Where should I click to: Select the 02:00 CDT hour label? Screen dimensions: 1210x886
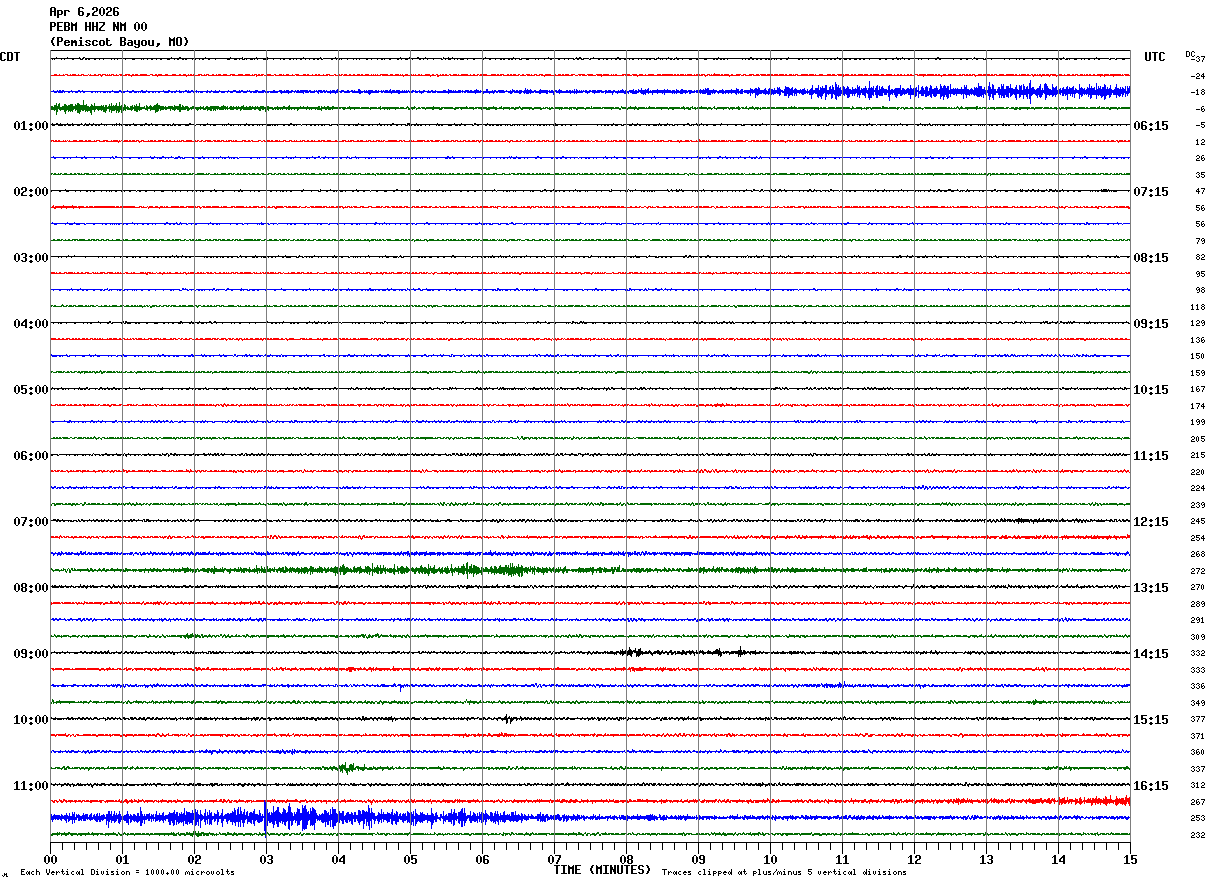coord(31,192)
